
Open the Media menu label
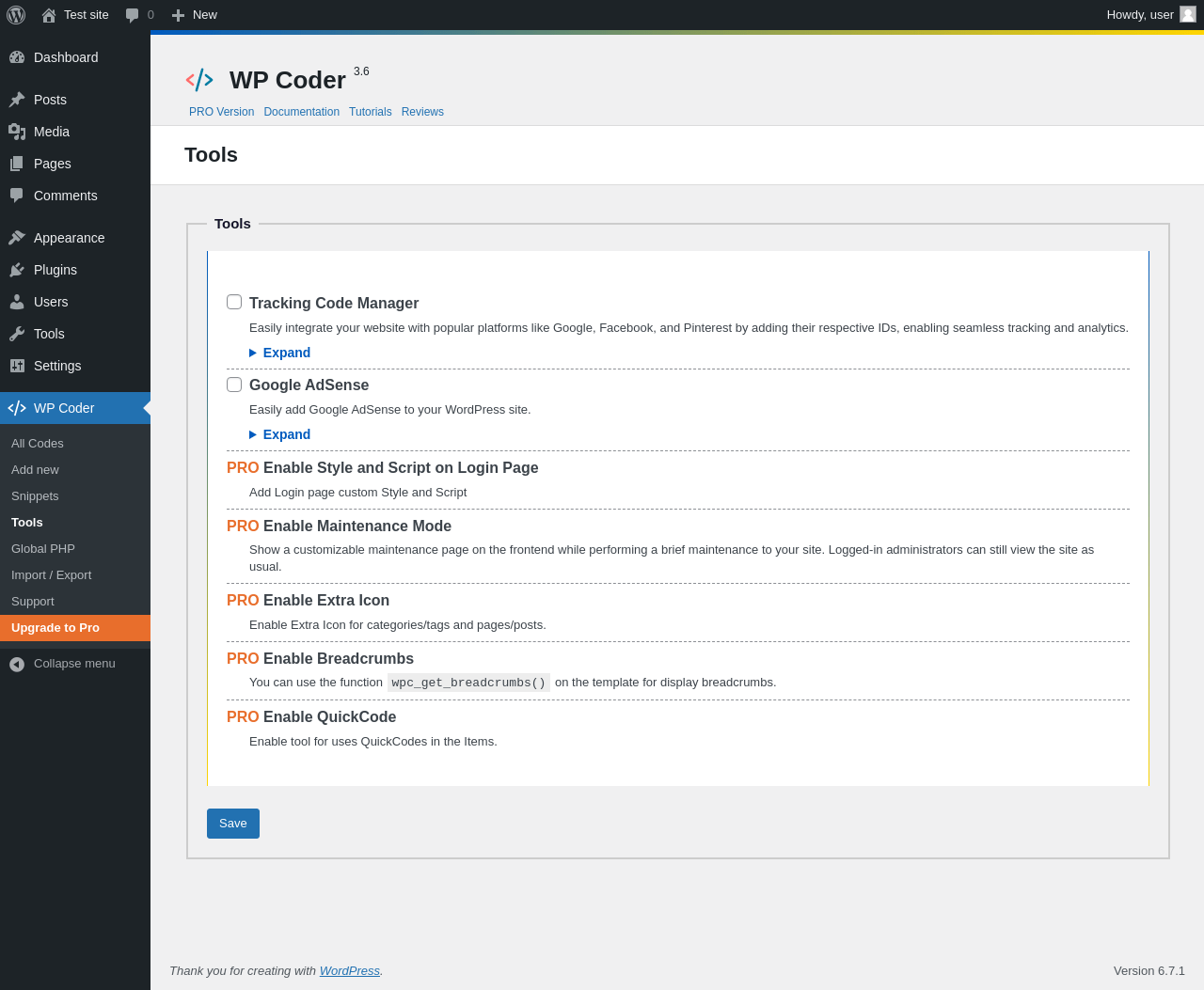(52, 132)
